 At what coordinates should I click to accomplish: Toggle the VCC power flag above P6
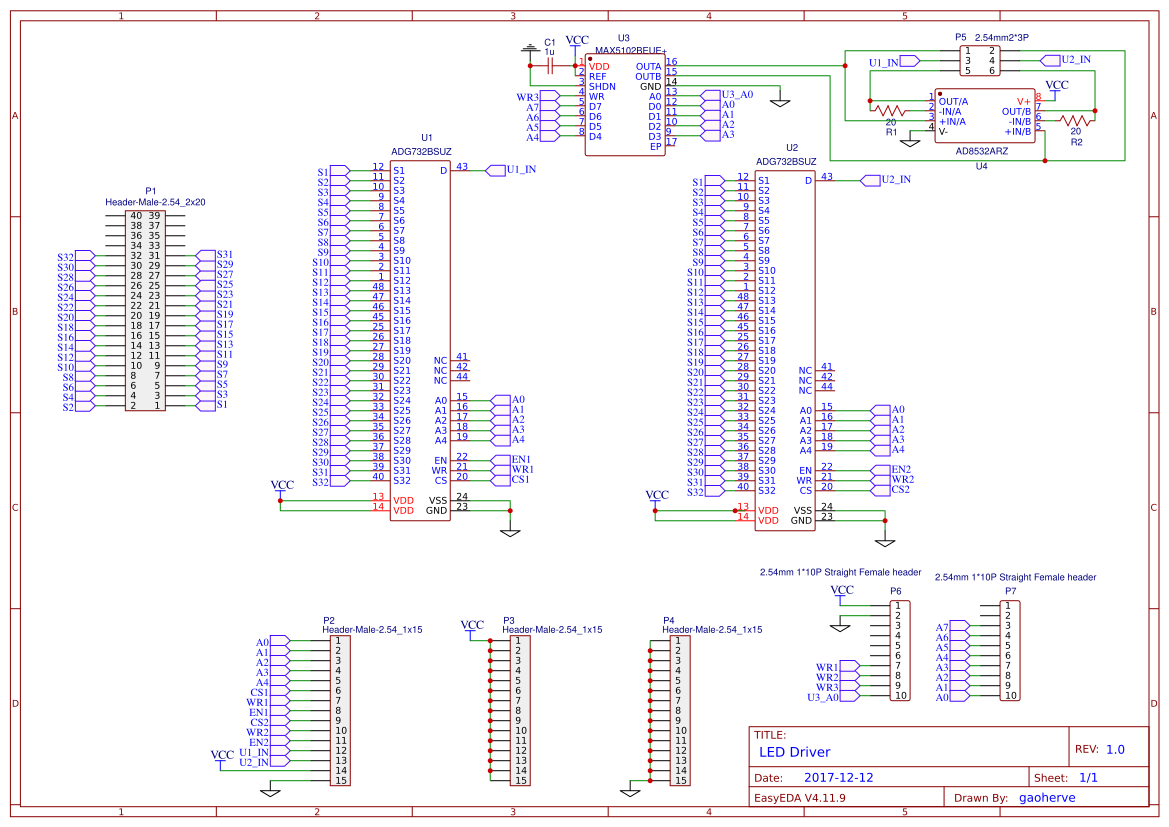(x=842, y=591)
